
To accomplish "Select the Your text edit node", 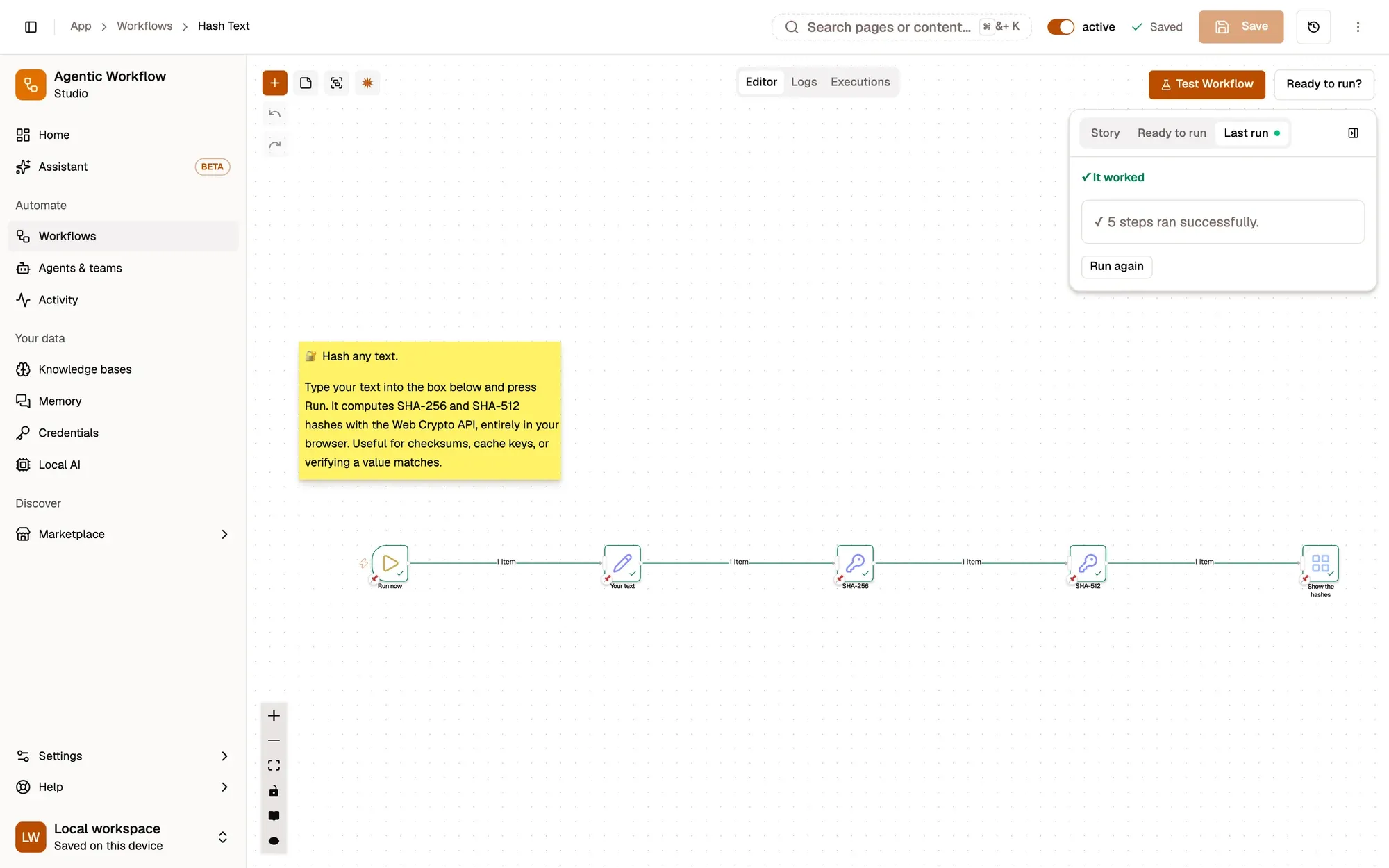I will click(622, 563).
